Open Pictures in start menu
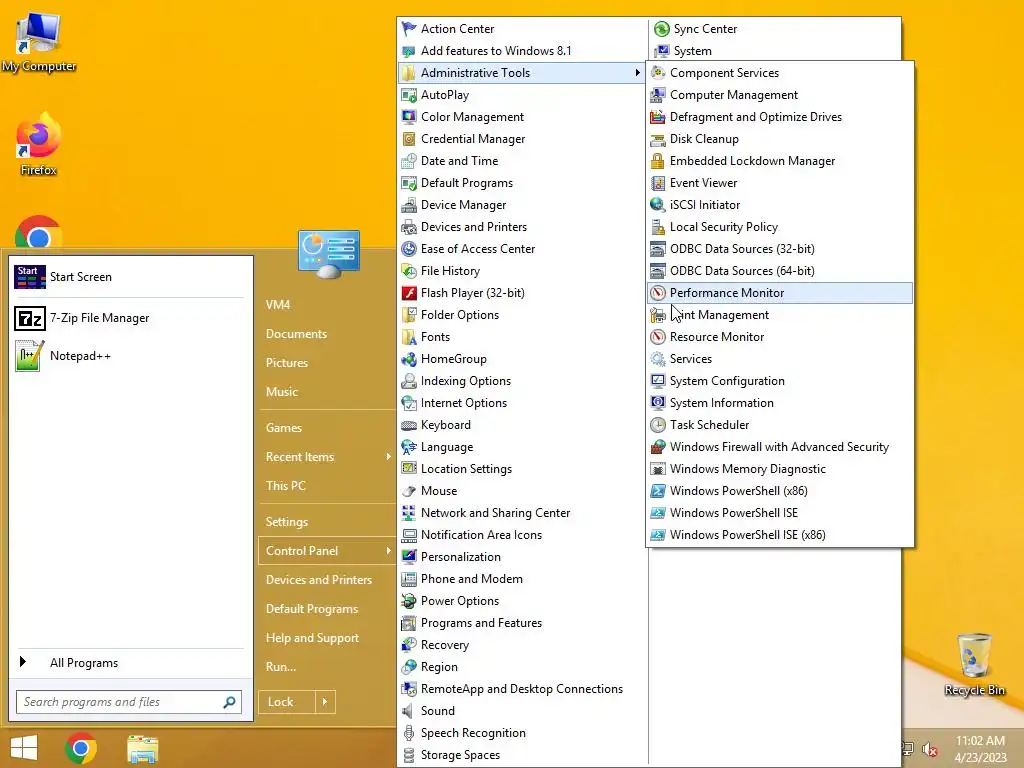Viewport: 1024px width, 768px height. [287, 362]
